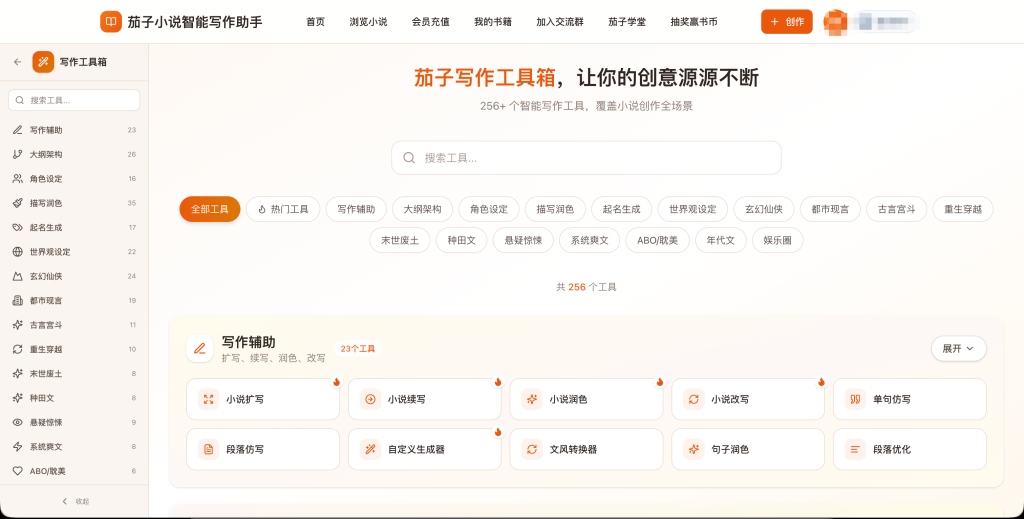The width and height of the screenshot is (1024, 519).
Task: Toggle the 玄幻仙侠 category chip
Action: [764, 209]
